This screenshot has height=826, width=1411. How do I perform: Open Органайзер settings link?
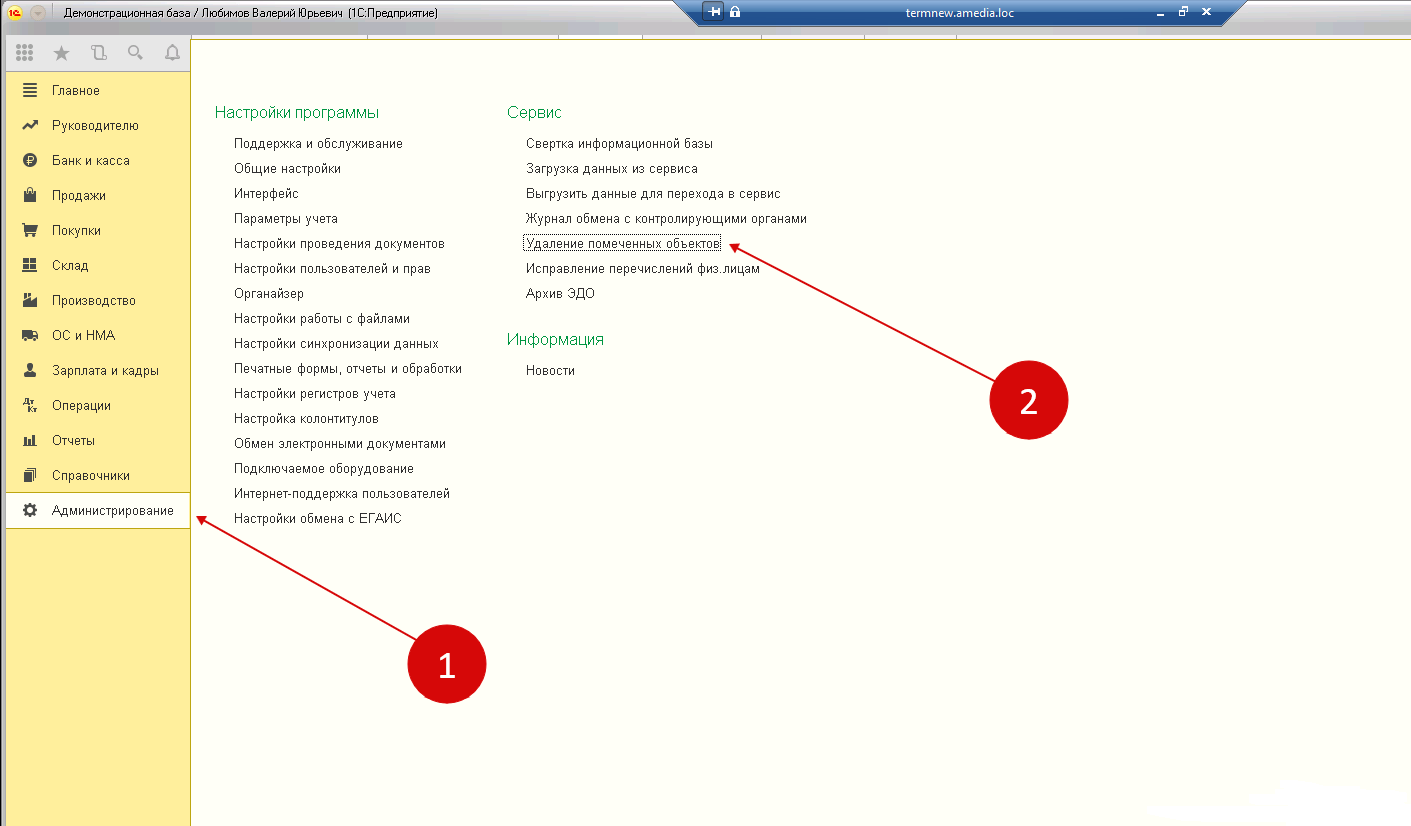[269, 293]
